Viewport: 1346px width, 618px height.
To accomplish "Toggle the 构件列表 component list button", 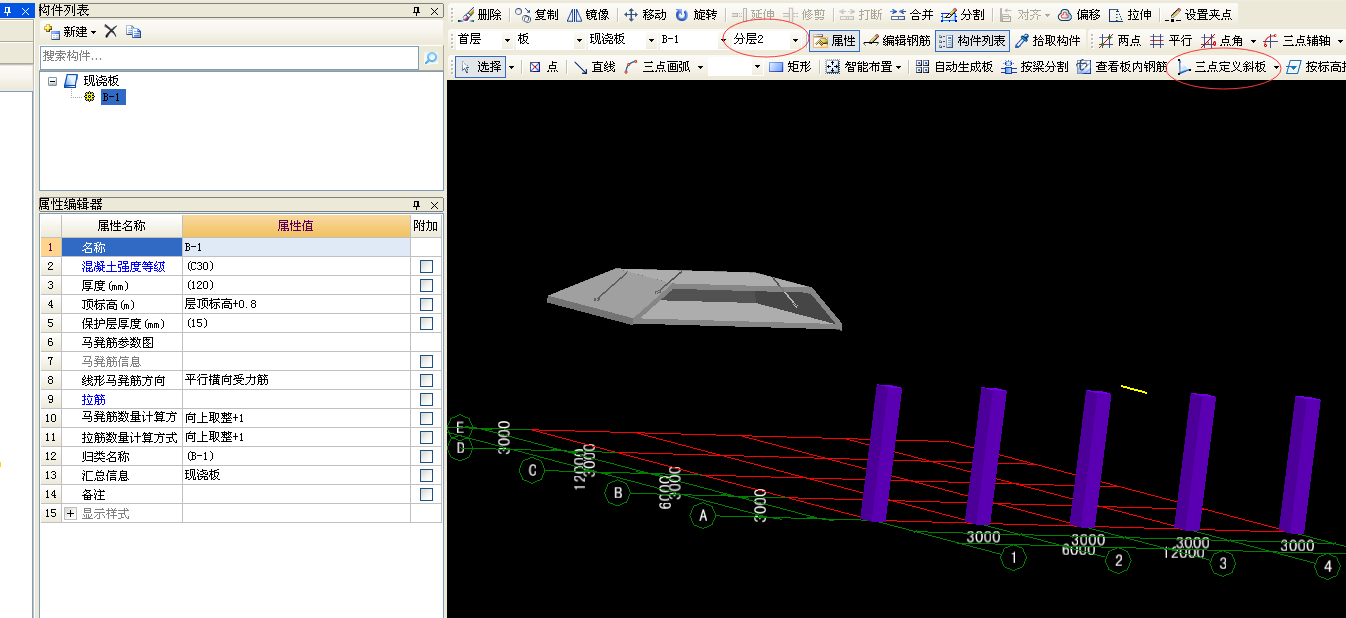I will coord(972,41).
